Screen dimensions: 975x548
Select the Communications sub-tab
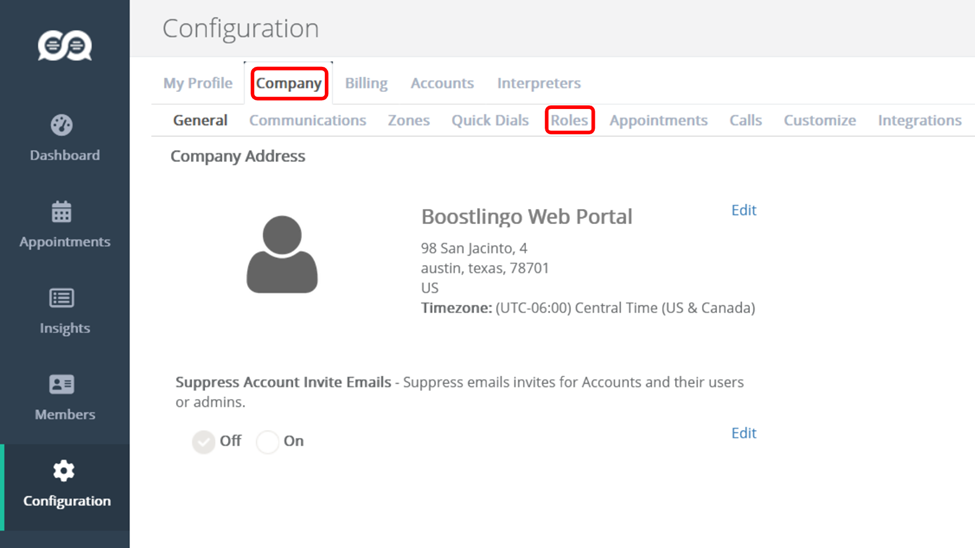tap(308, 120)
